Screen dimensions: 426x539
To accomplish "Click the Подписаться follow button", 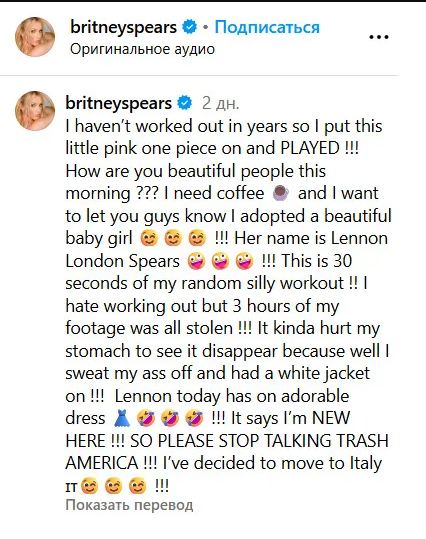I will coord(267,27).
